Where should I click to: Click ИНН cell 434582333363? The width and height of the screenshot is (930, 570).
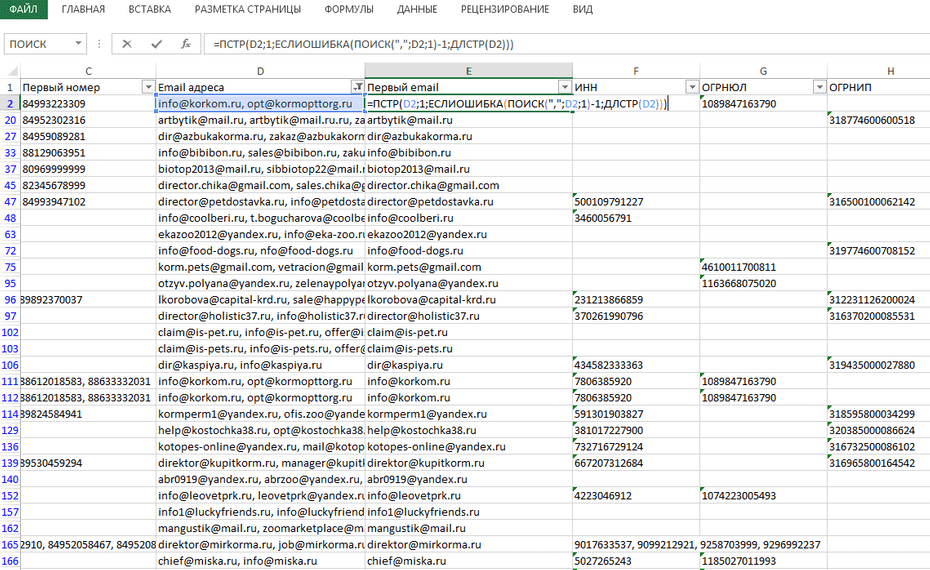[x=636, y=365]
